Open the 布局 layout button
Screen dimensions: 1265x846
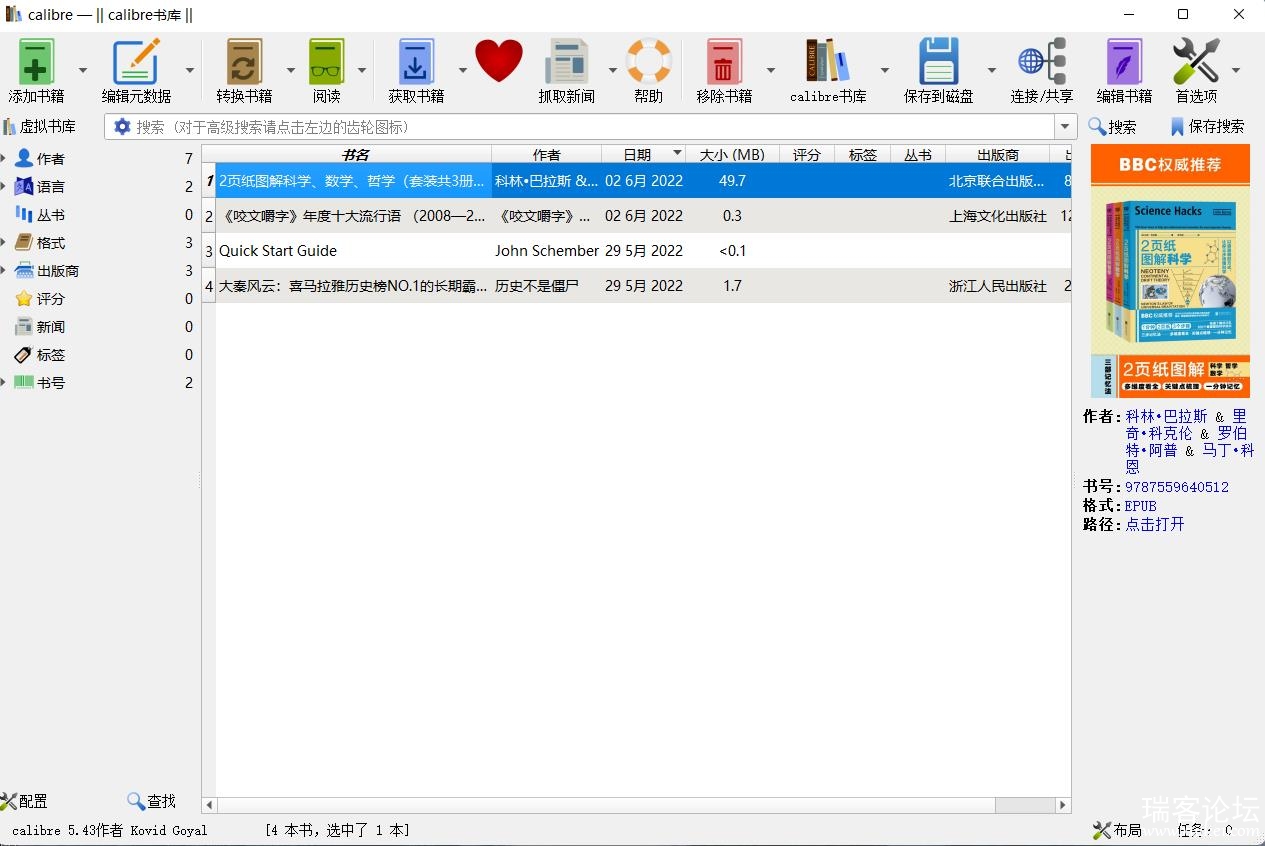tap(1117, 830)
